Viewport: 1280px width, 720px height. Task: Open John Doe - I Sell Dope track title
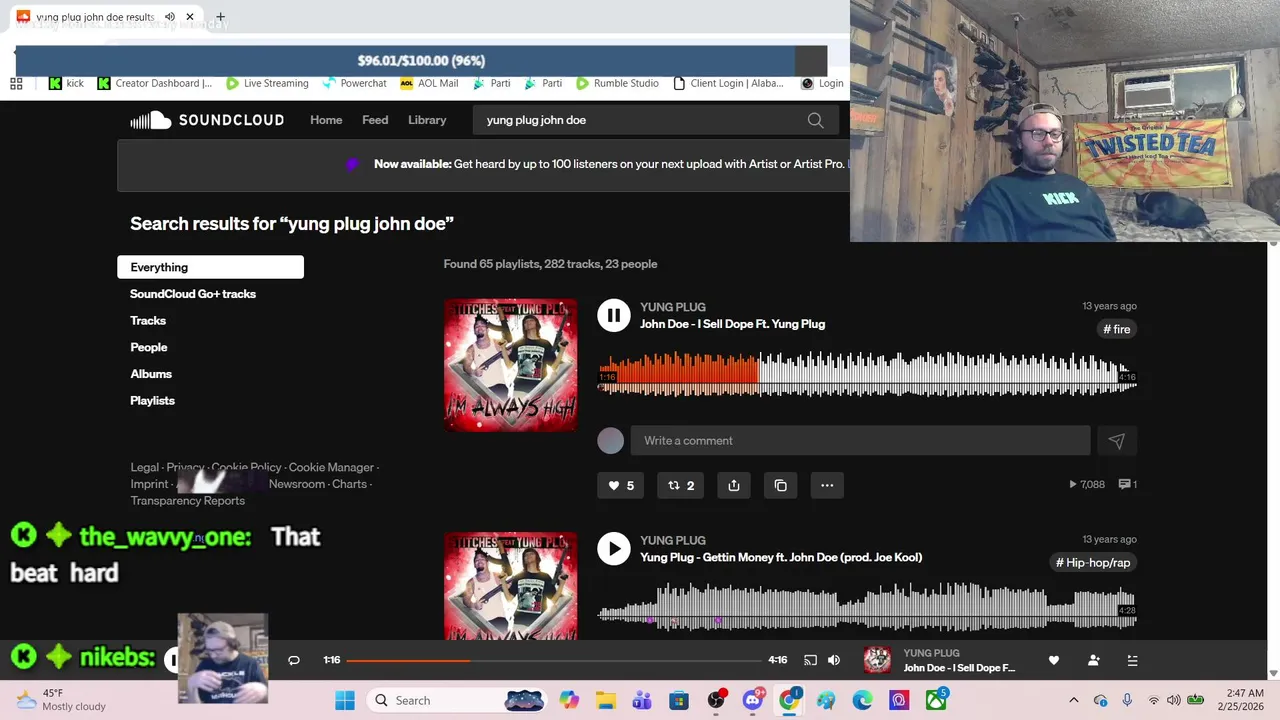[732, 324]
